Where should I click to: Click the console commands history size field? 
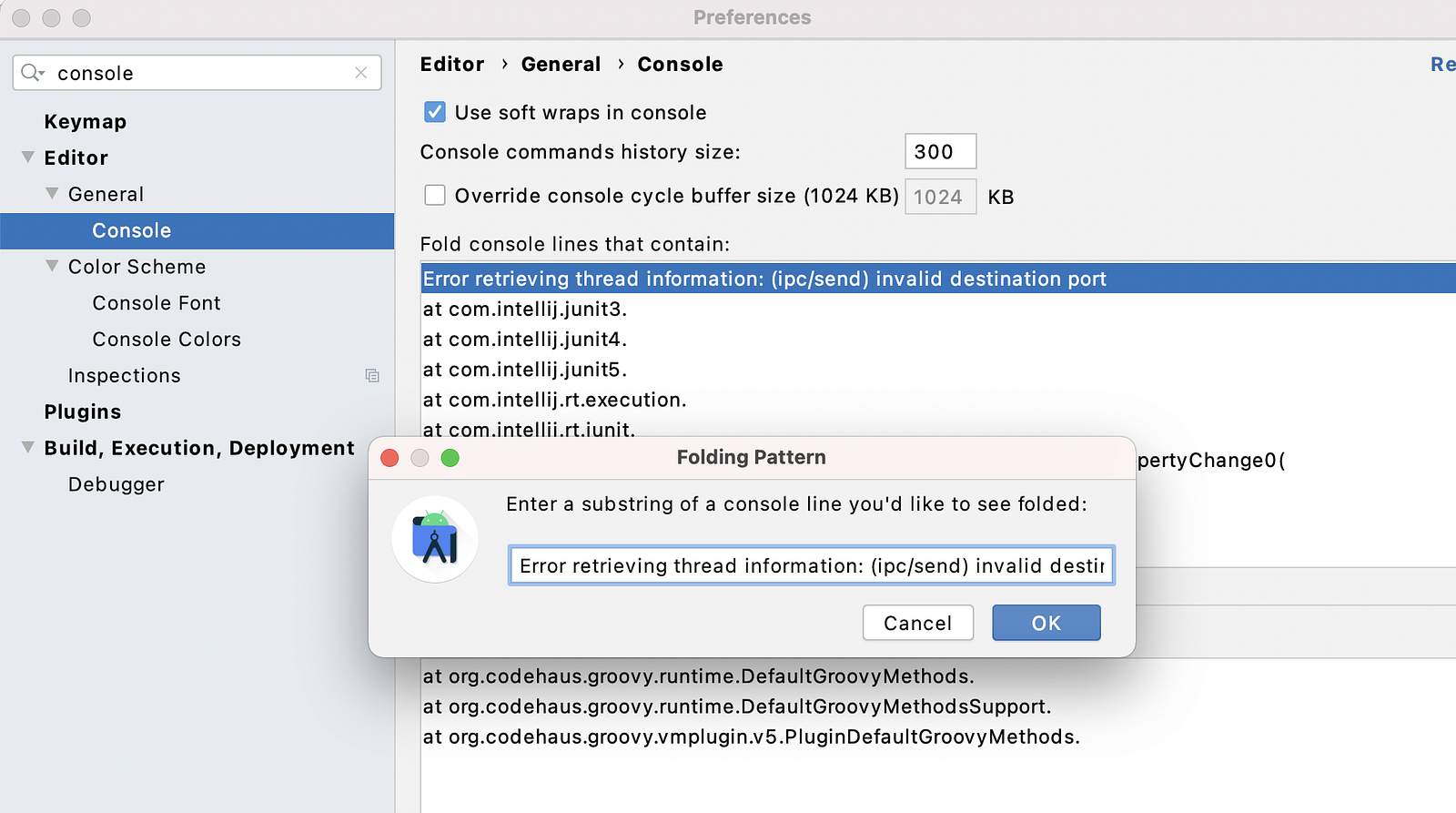(x=941, y=151)
